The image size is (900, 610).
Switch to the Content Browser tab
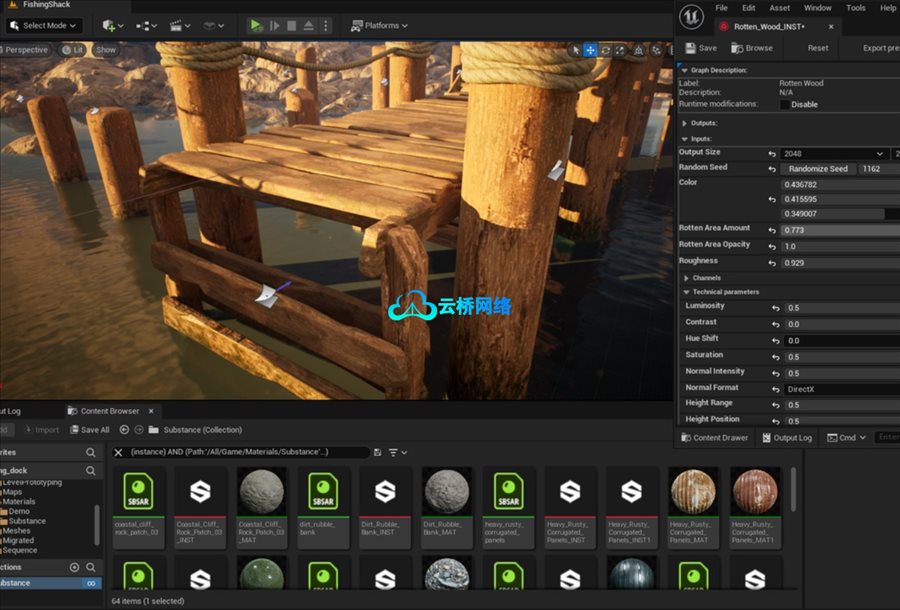click(x=109, y=409)
